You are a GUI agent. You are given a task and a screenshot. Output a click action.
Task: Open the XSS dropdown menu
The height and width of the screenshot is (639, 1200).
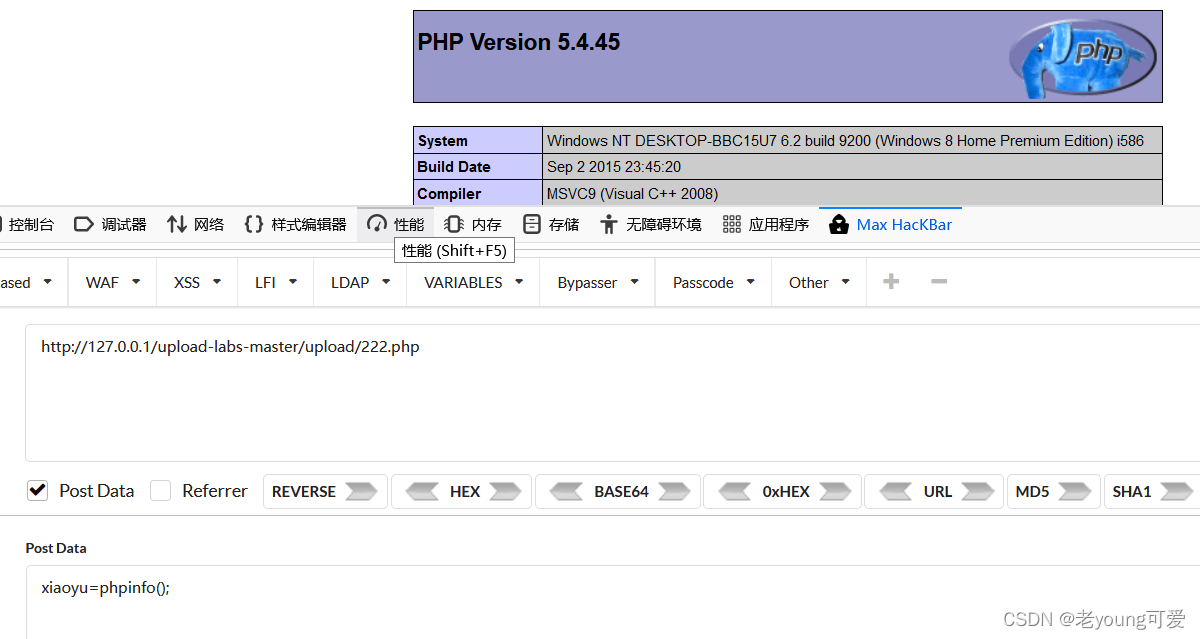(x=197, y=282)
